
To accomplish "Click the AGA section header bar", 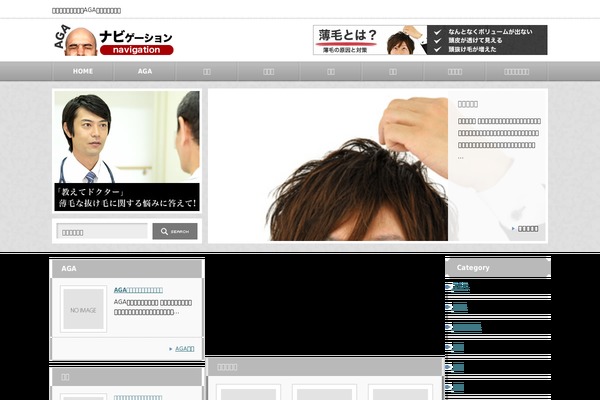I will tap(127, 269).
